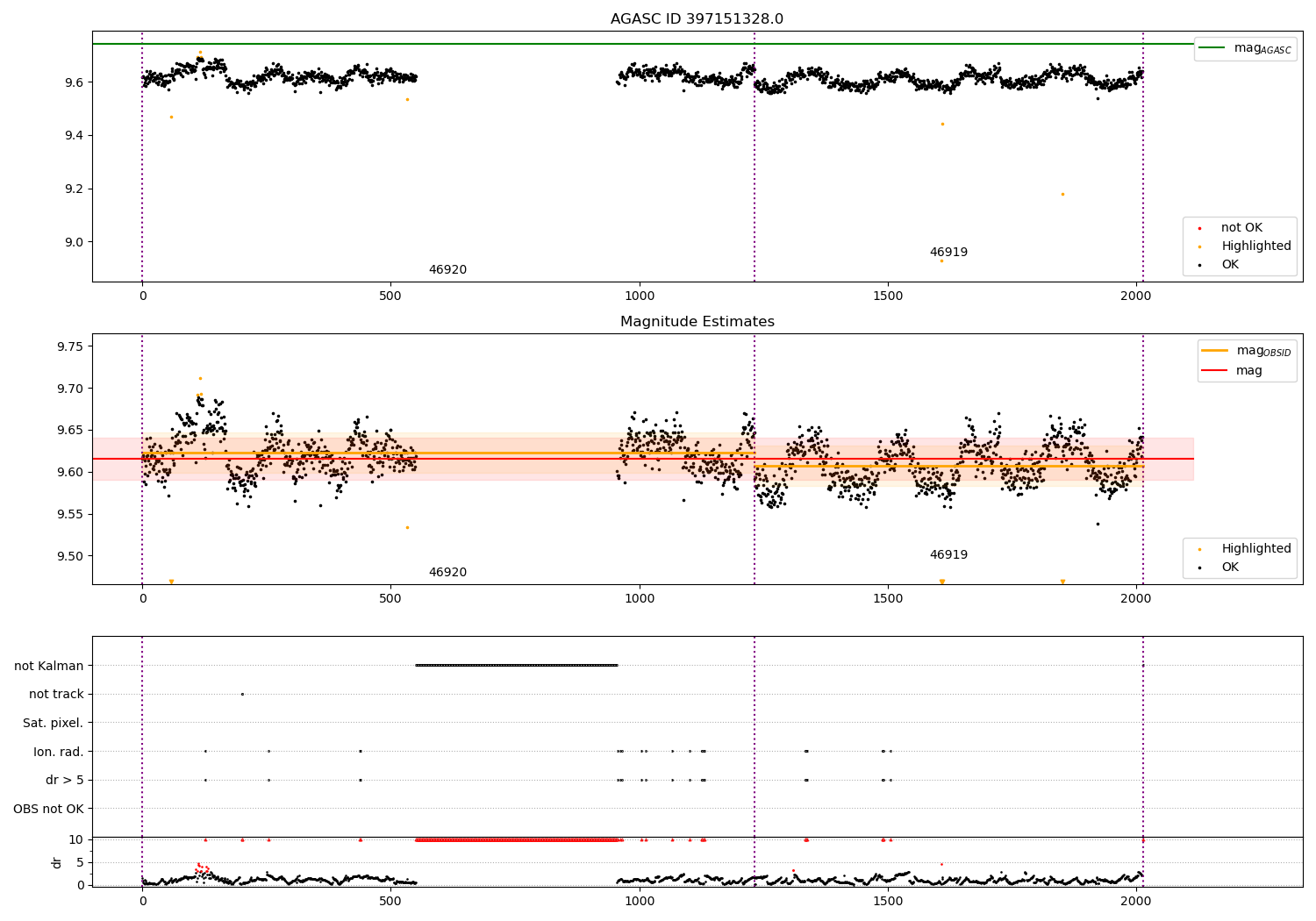The height and width of the screenshot is (921, 1316).
Task: Click the 1500 x-tick under the bottom plot
Action: click(888, 902)
